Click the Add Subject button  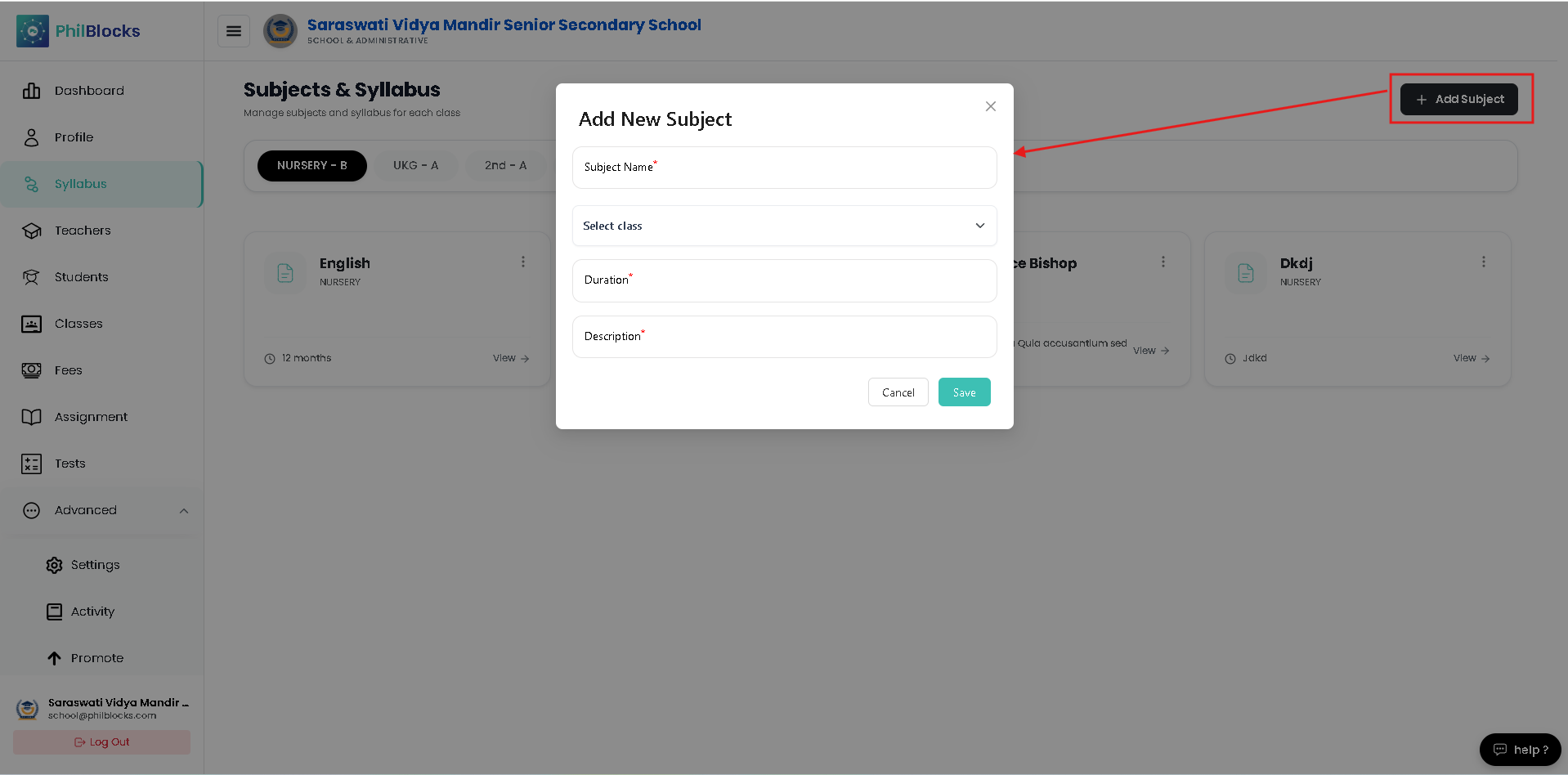click(x=1459, y=99)
